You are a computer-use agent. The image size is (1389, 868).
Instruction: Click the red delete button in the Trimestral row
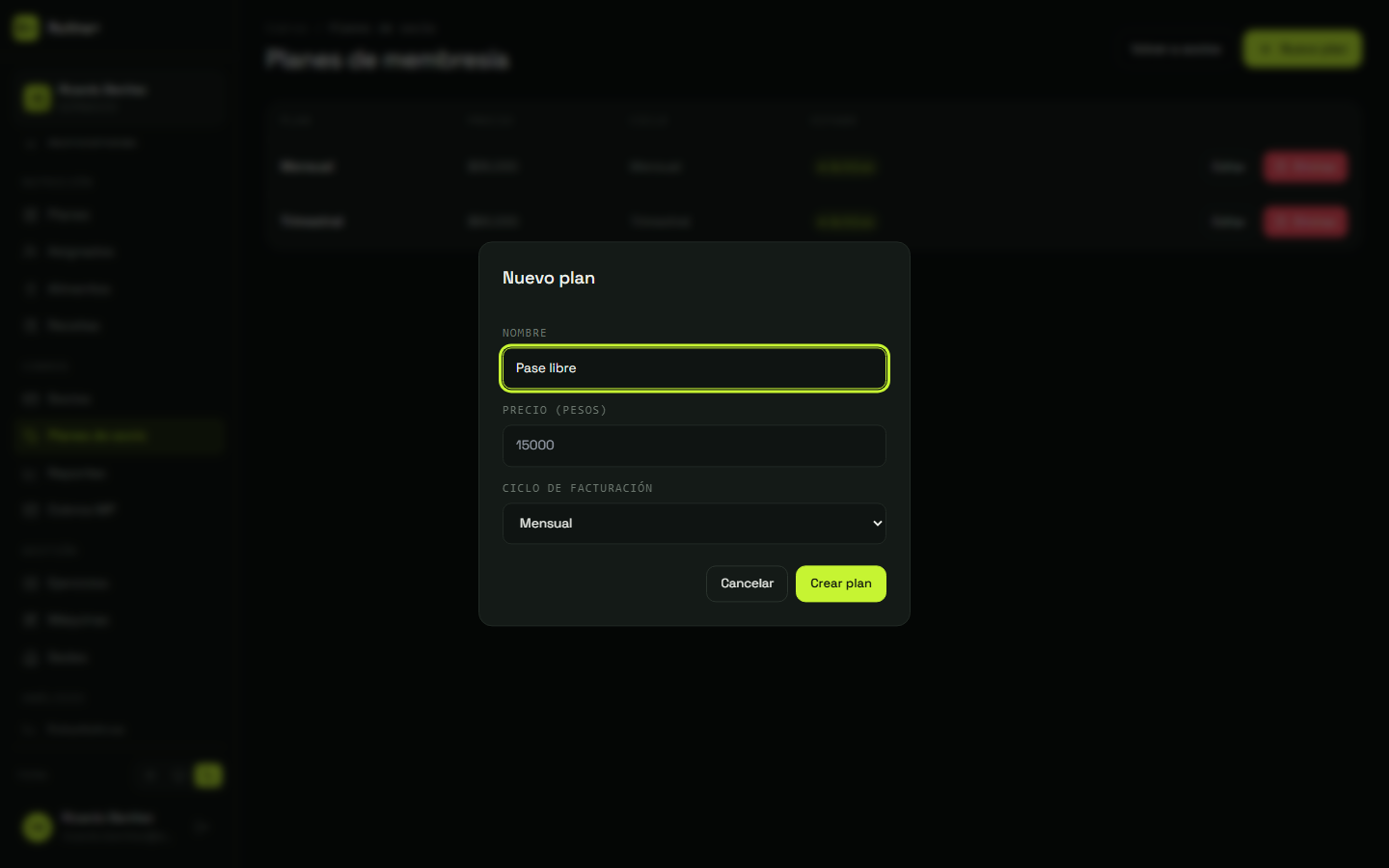tap(1305, 222)
